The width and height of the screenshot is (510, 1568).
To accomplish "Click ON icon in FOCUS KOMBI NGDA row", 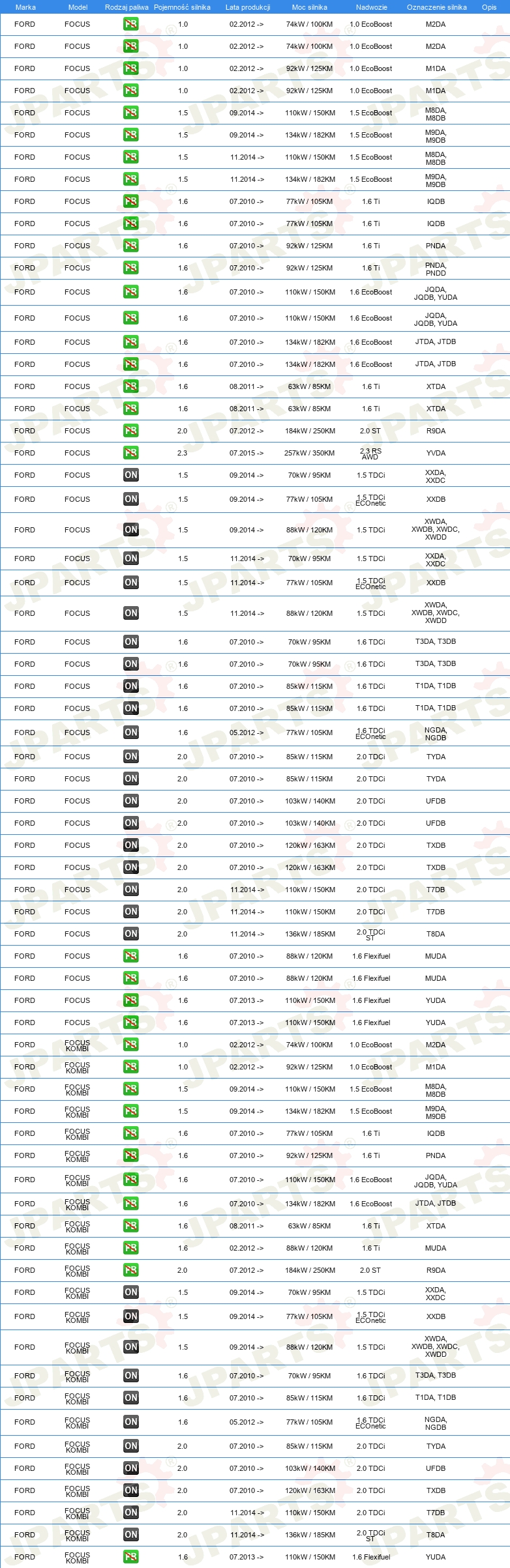I will [130, 1422].
